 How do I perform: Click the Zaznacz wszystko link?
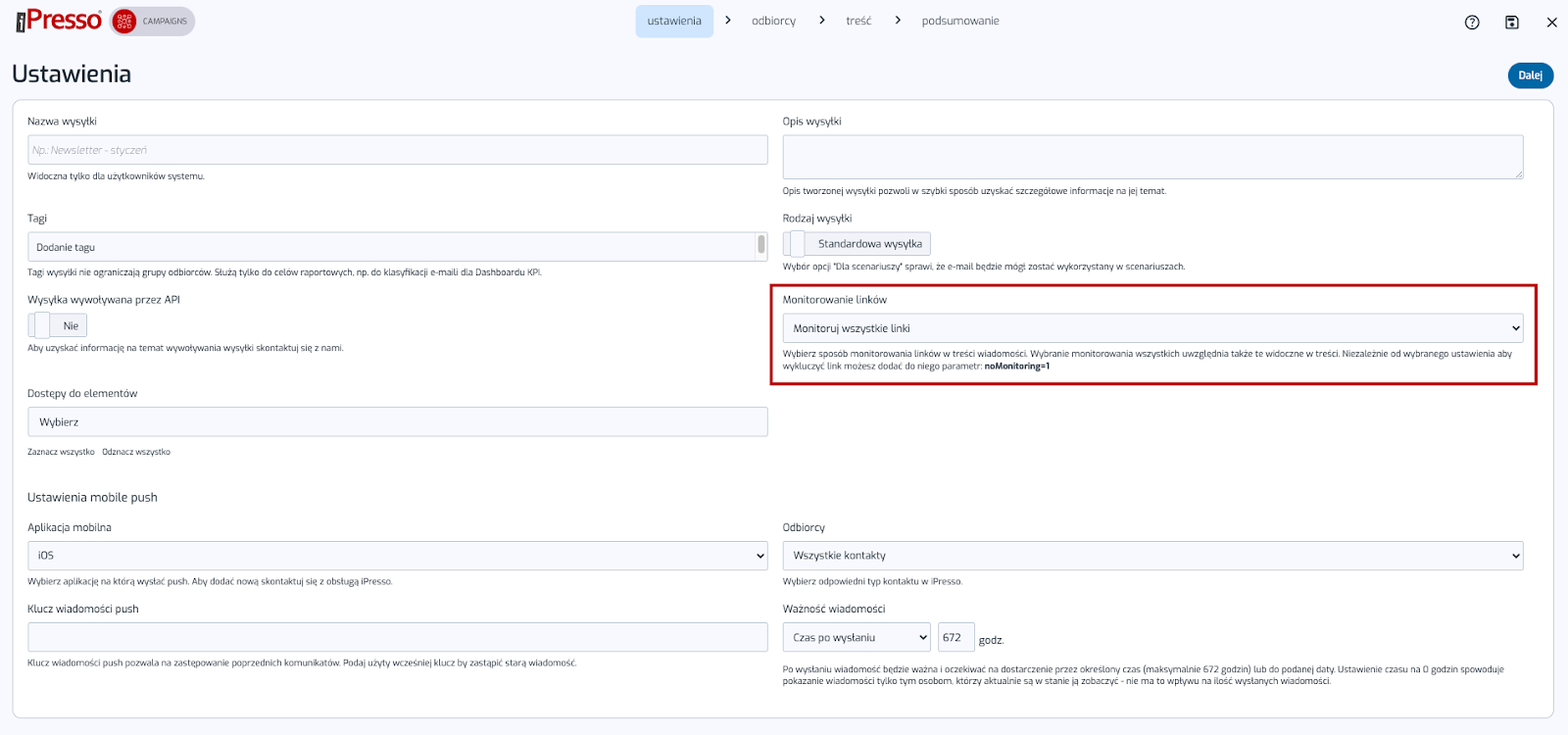pyautogui.click(x=61, y=452)
